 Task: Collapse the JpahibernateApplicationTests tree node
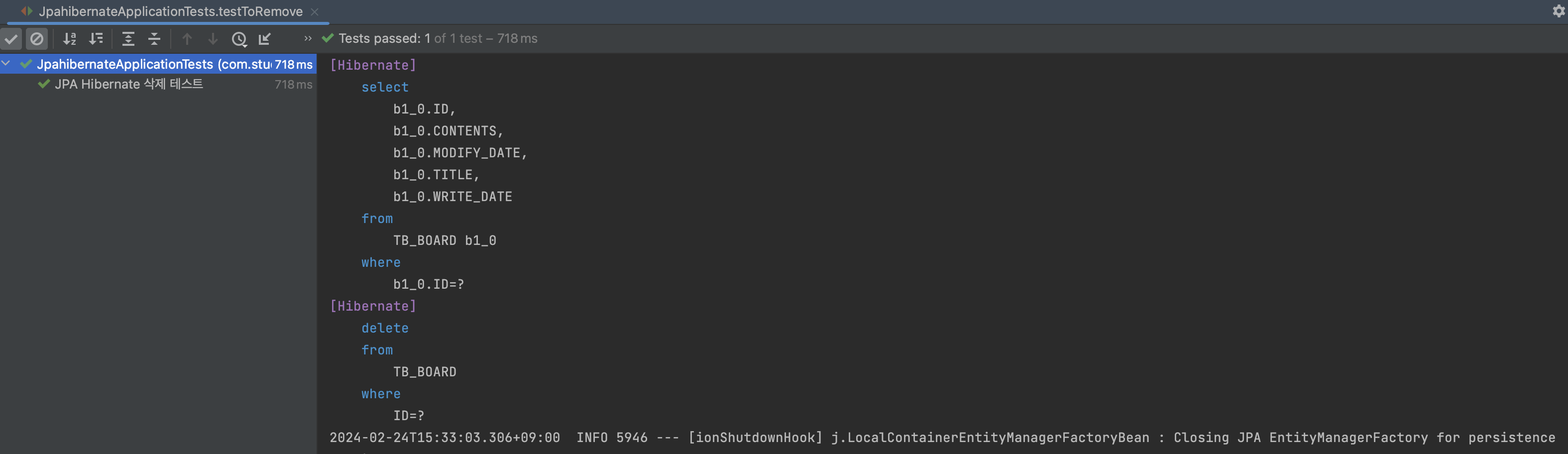pos(6,63)
